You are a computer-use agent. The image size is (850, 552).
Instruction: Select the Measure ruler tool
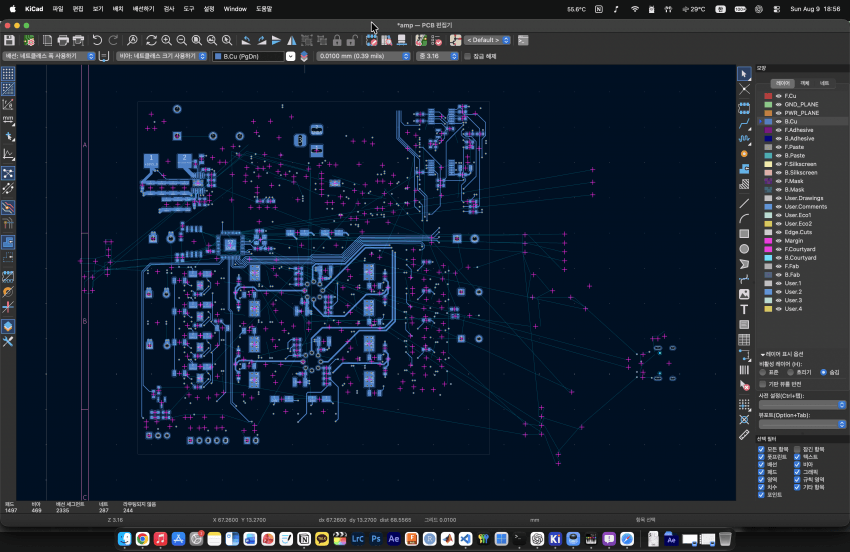pos(744,435)
